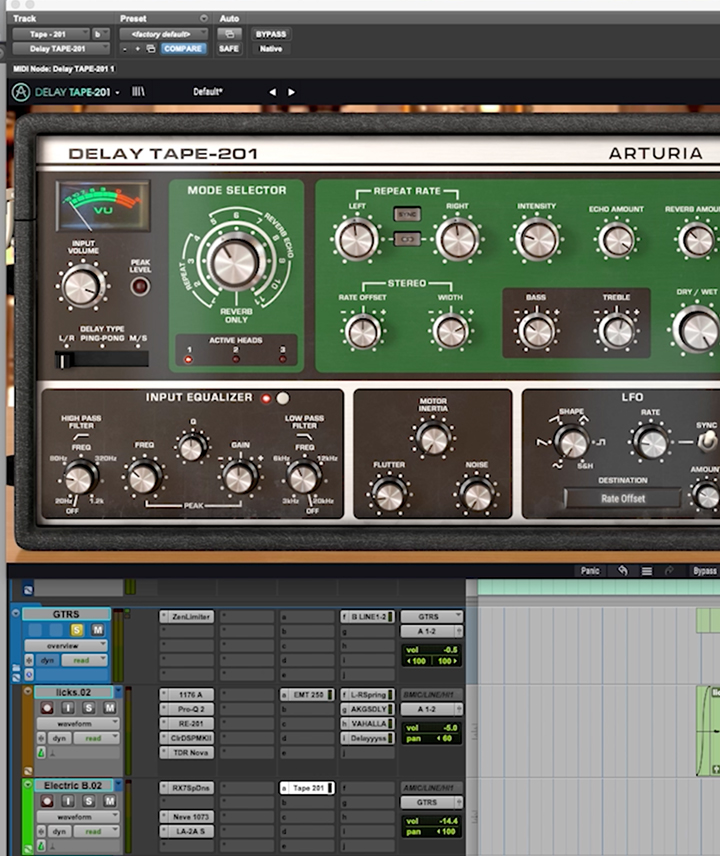Click the Arturia logo icon
This screenshot has height=856, width=720.
coord(21,92)
